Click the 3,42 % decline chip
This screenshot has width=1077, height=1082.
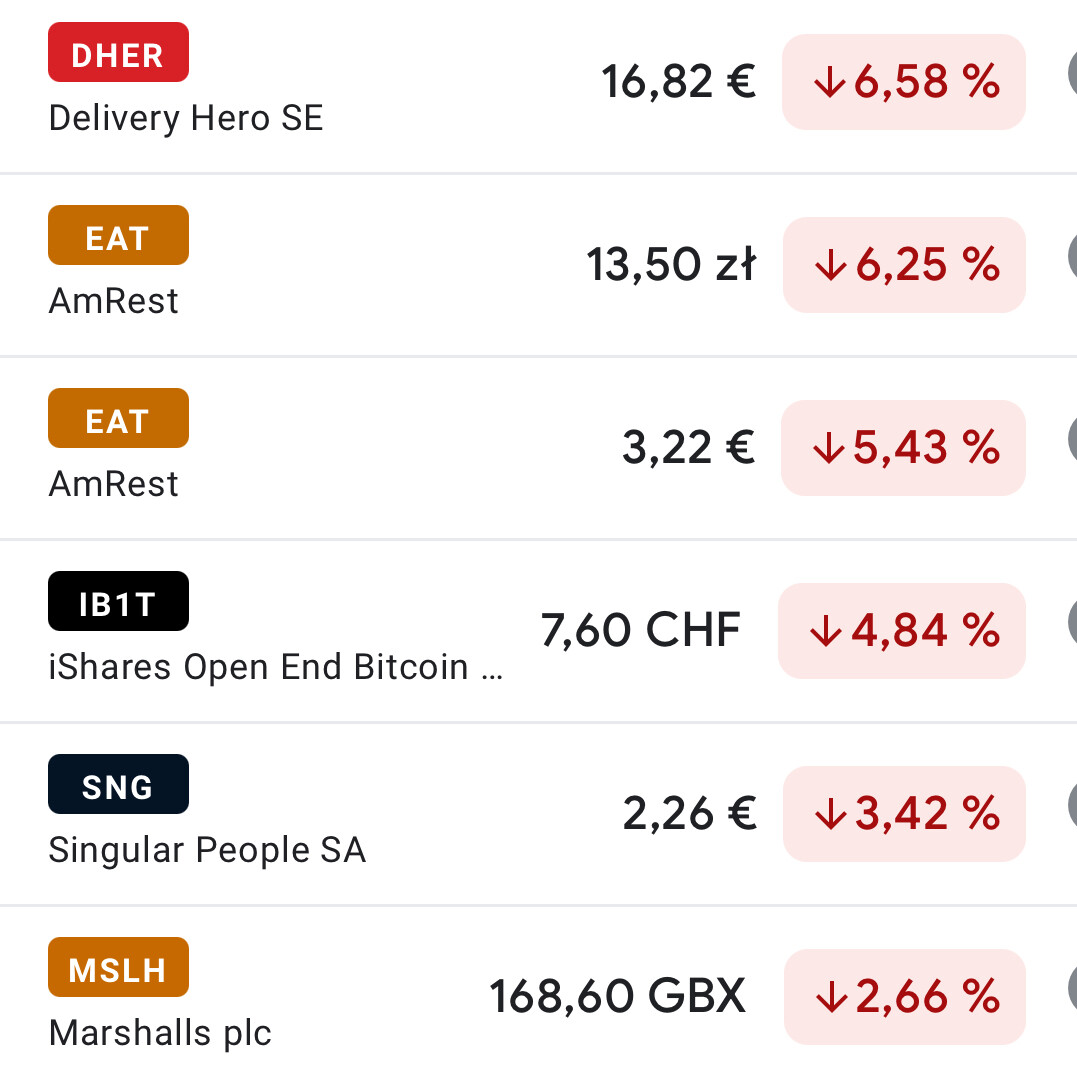(x=904, y=814)
